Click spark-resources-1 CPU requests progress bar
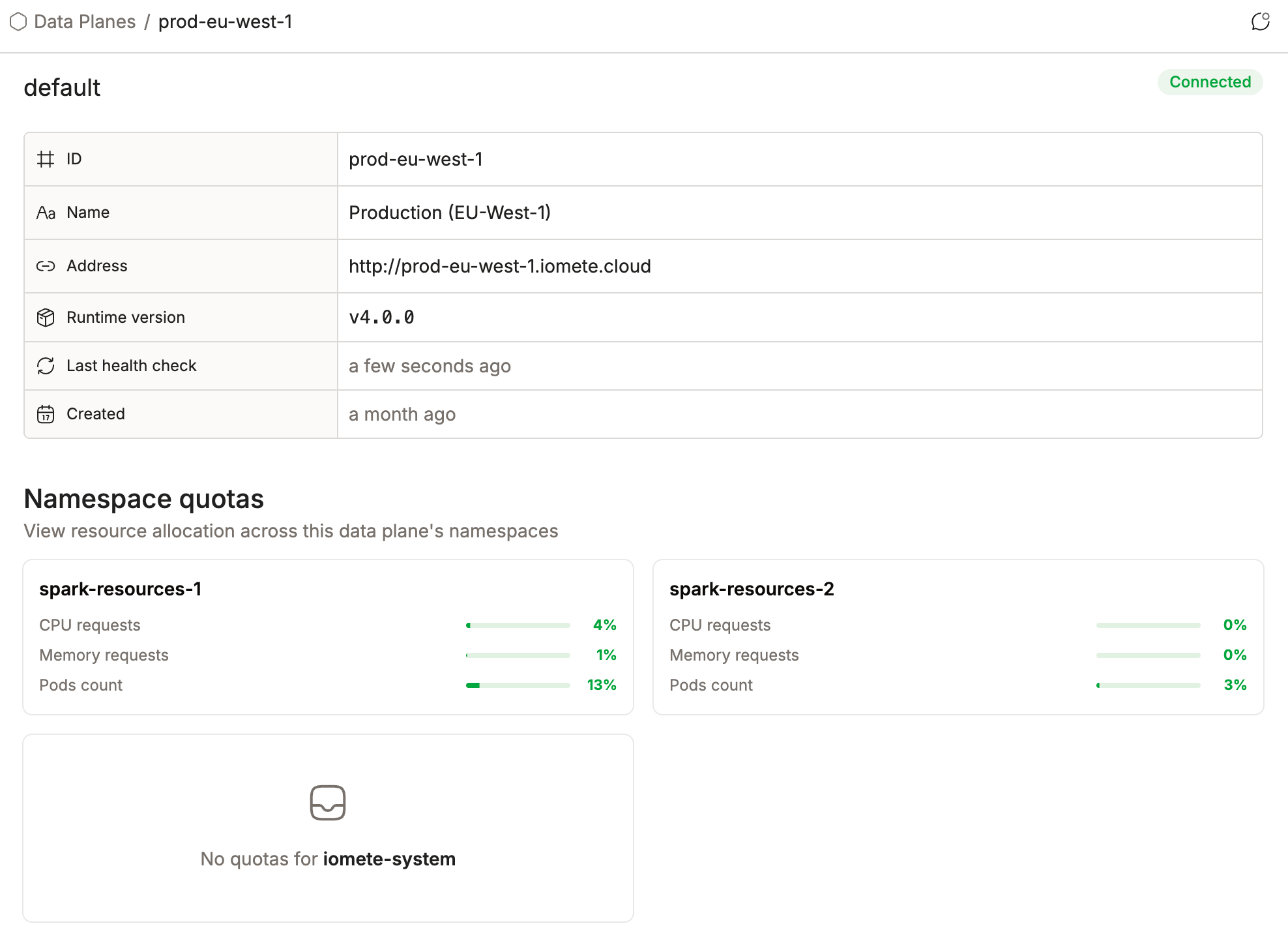The width and height of the screenshot is (1288, 943). click(518, 625)
